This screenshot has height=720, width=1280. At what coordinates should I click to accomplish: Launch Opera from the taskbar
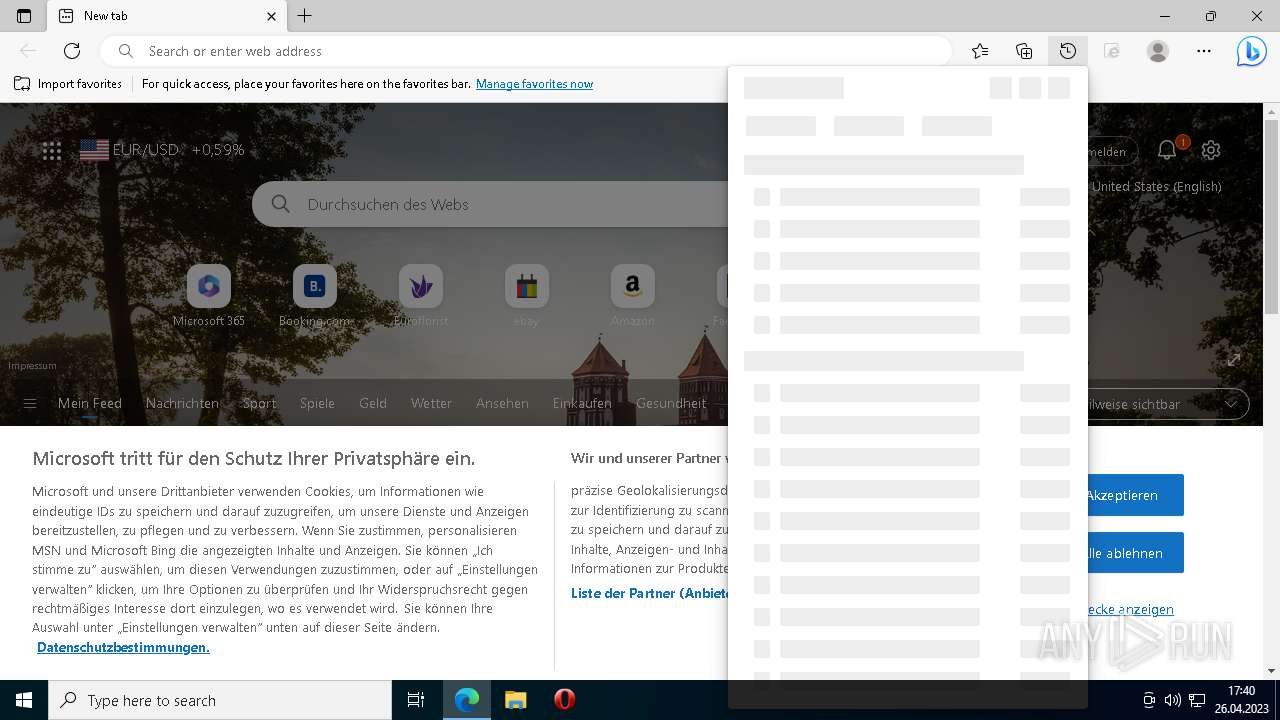[564, 700]
